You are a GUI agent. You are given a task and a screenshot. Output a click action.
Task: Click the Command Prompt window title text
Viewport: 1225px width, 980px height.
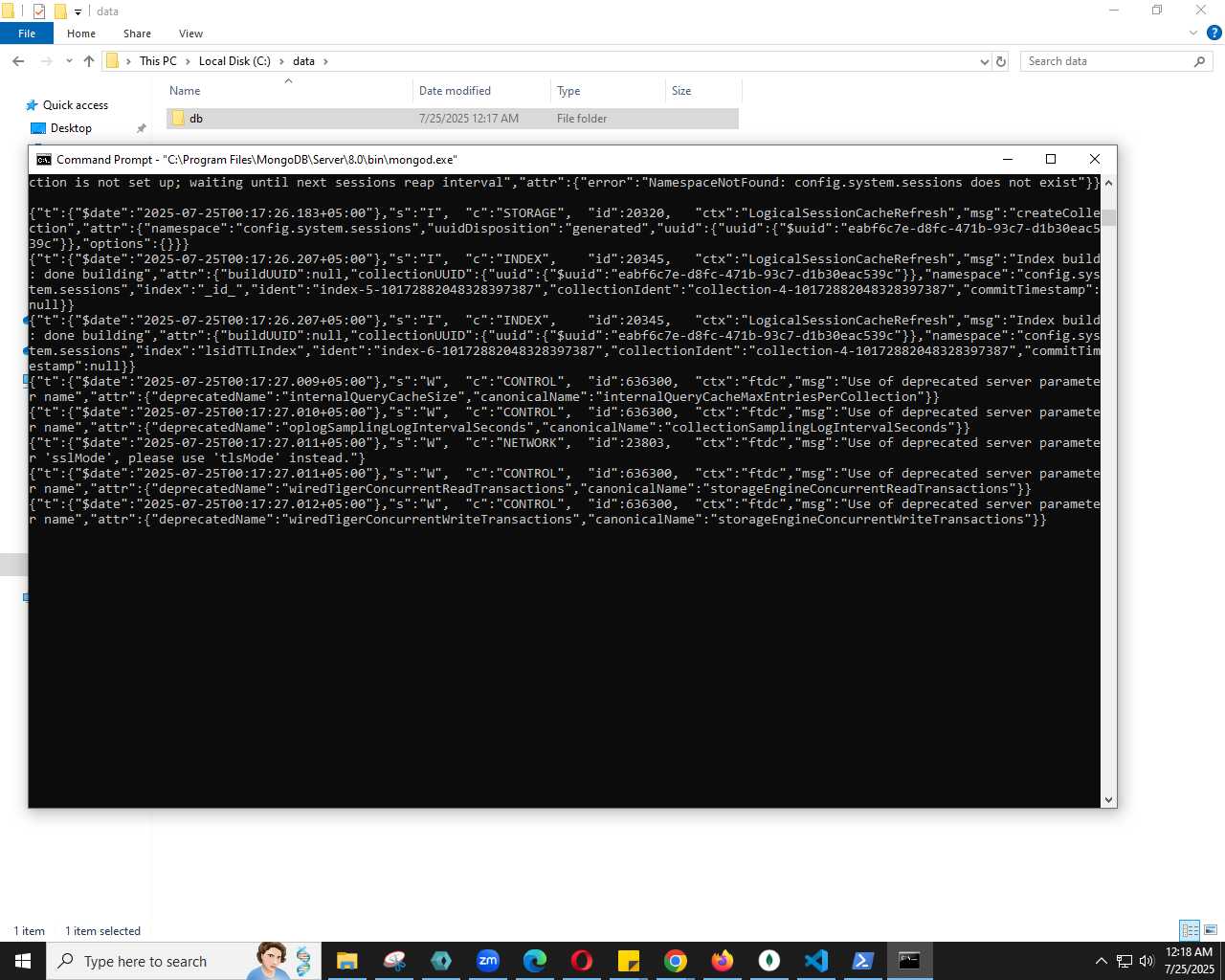256,160
